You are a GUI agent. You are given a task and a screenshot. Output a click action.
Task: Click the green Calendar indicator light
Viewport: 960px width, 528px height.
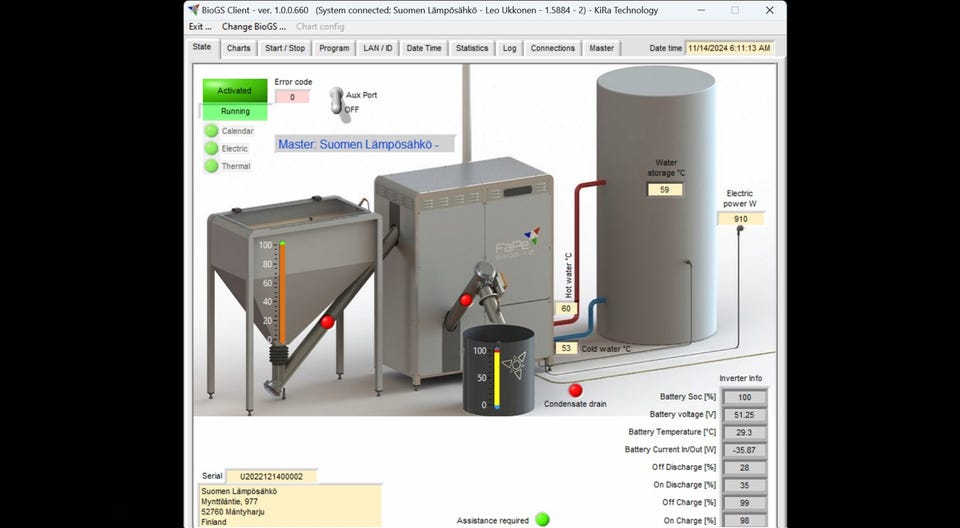coord(211,130)
